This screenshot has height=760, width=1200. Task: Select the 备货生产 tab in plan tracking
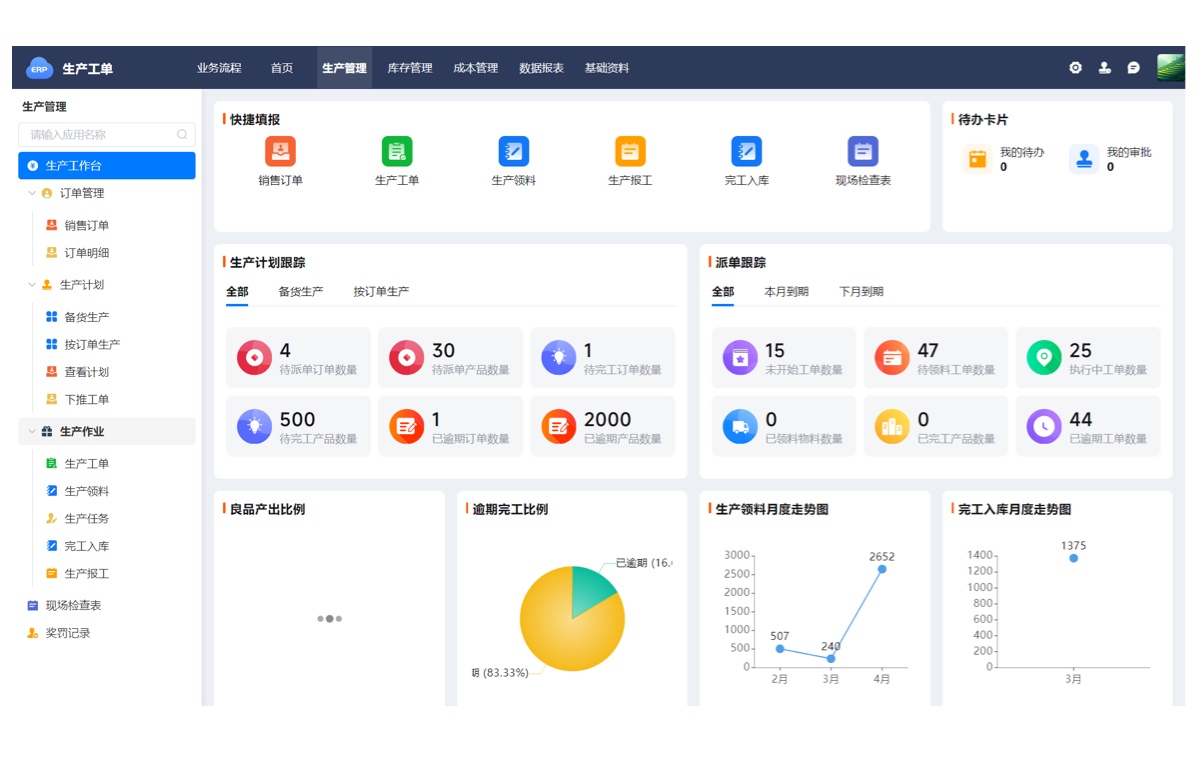pyautogui.click(x=300, y=292)
